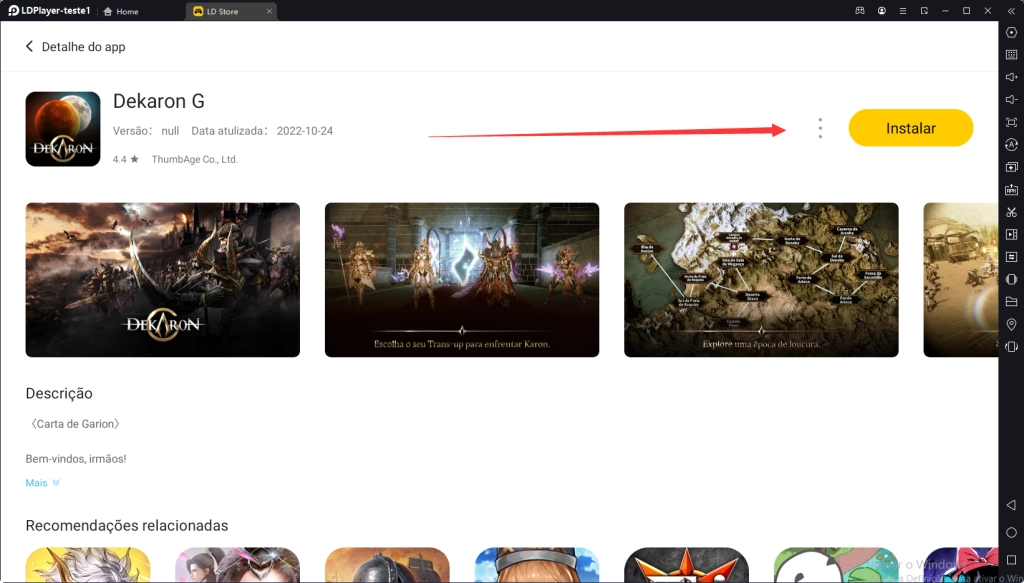Viewport: 1024px width, 583px height.
Task: Click the scissors screenshot icon
Action: [x=1011, y=212]
